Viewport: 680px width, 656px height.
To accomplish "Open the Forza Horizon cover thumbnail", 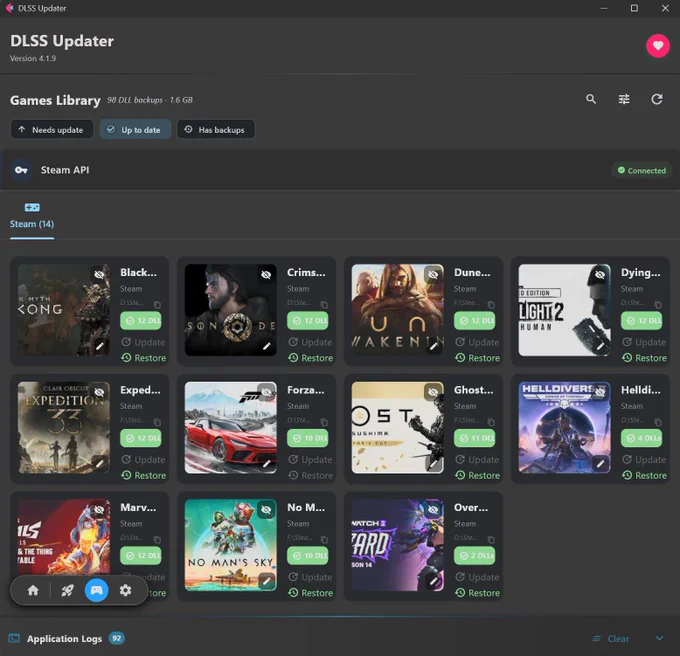I will 230,428.
